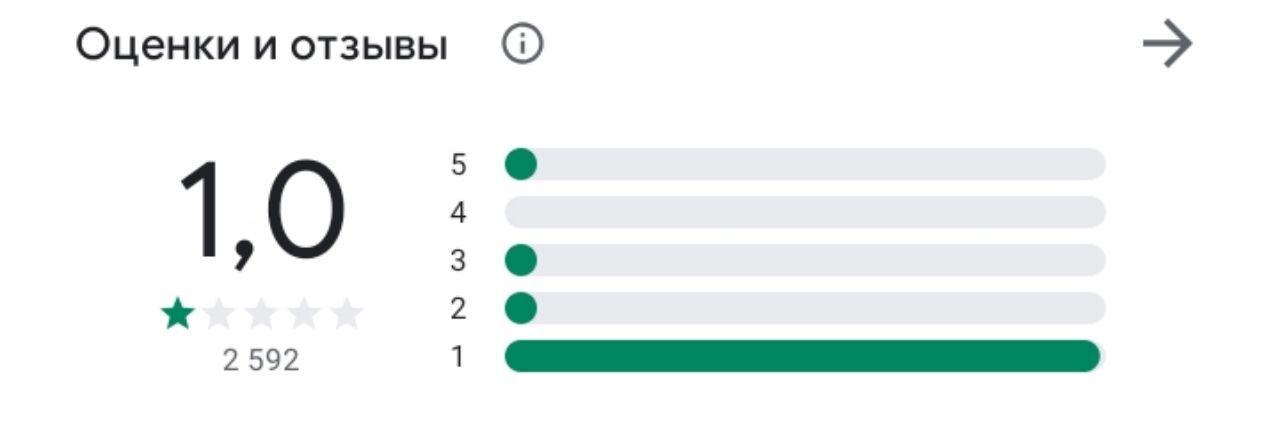The image size is (1280, 448).
Task: Click the 2 592 reviews count
Action: (x=261, y=361)
